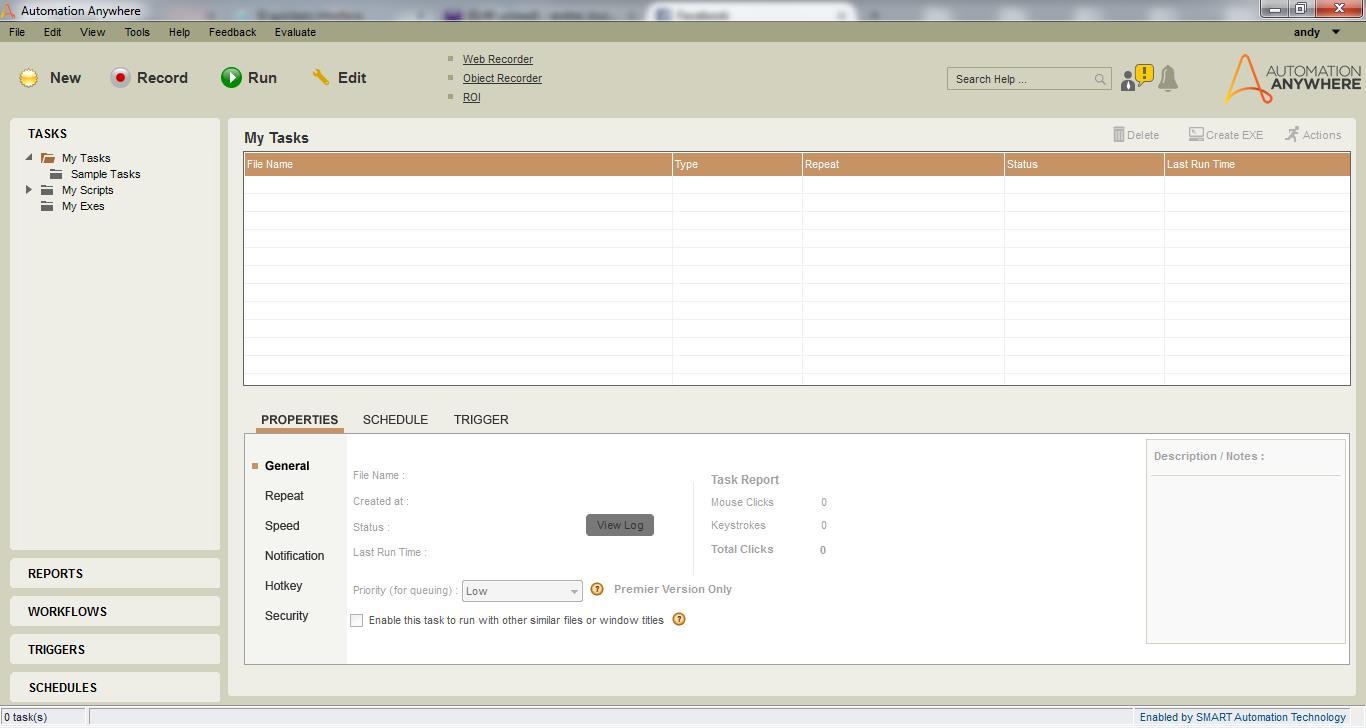
Task: Open the Web Recorder link
Action: pyautogui.click(x=497, y=59)
